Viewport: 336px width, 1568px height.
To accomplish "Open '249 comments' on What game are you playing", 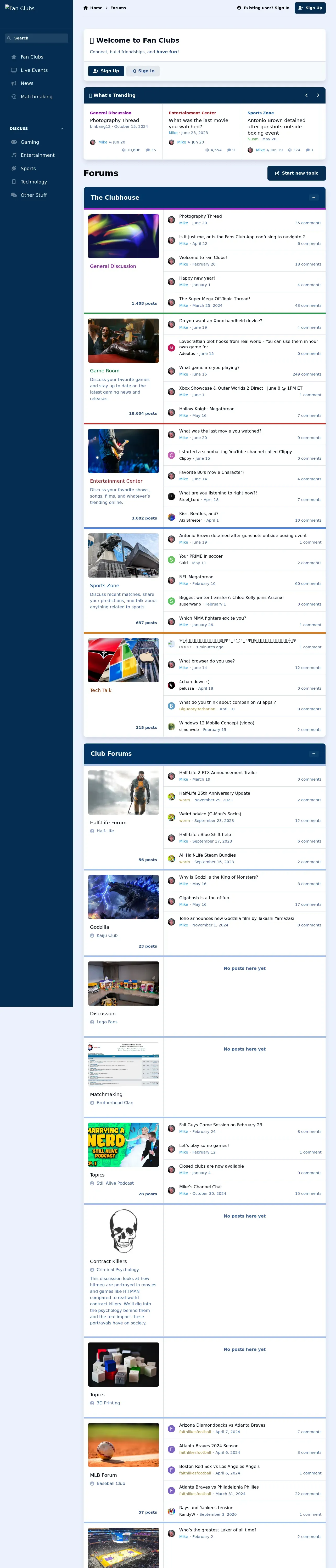I will 307,374.
